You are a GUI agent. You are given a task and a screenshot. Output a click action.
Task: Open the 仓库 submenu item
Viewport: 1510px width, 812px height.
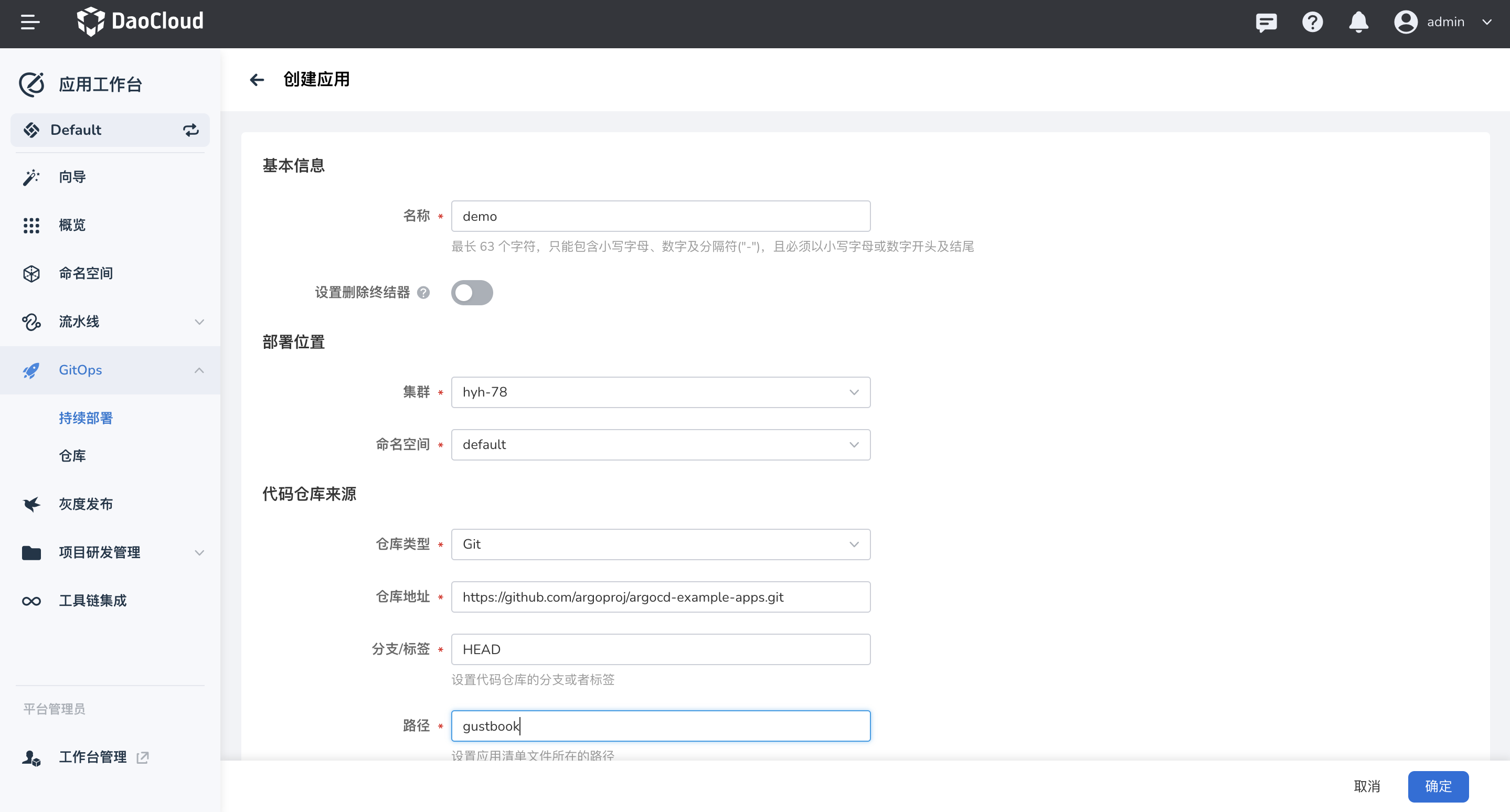[73, 456]
